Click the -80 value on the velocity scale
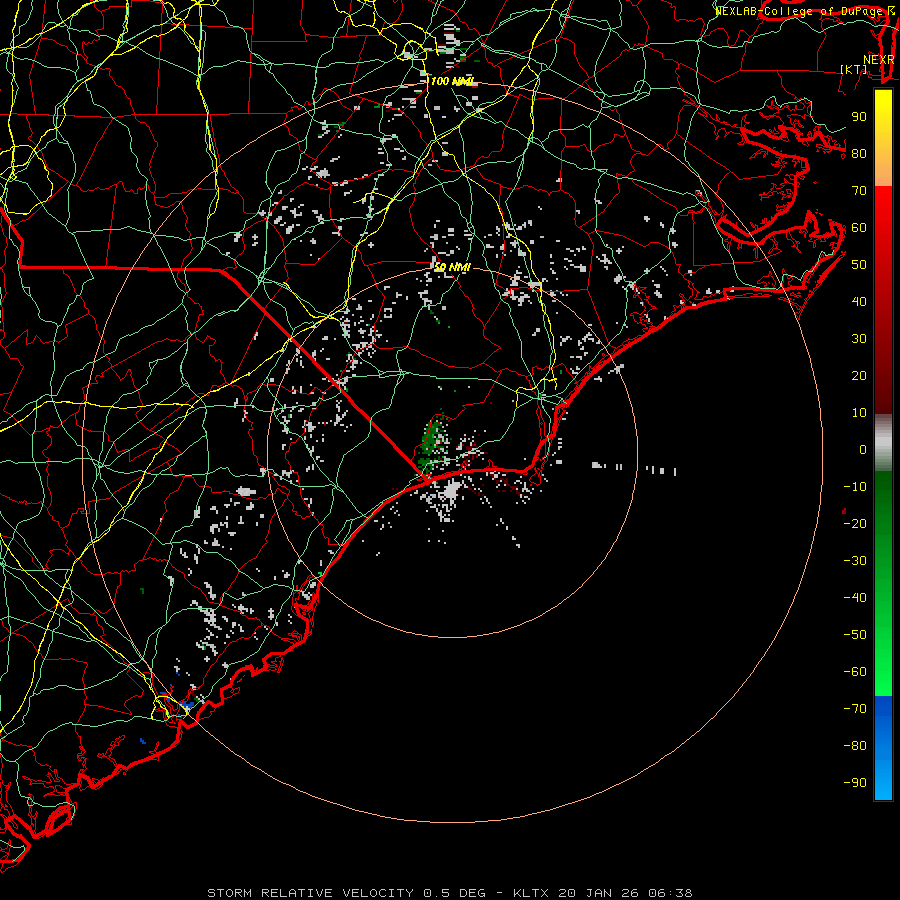 pyautogui.click(x=855, y=746)
